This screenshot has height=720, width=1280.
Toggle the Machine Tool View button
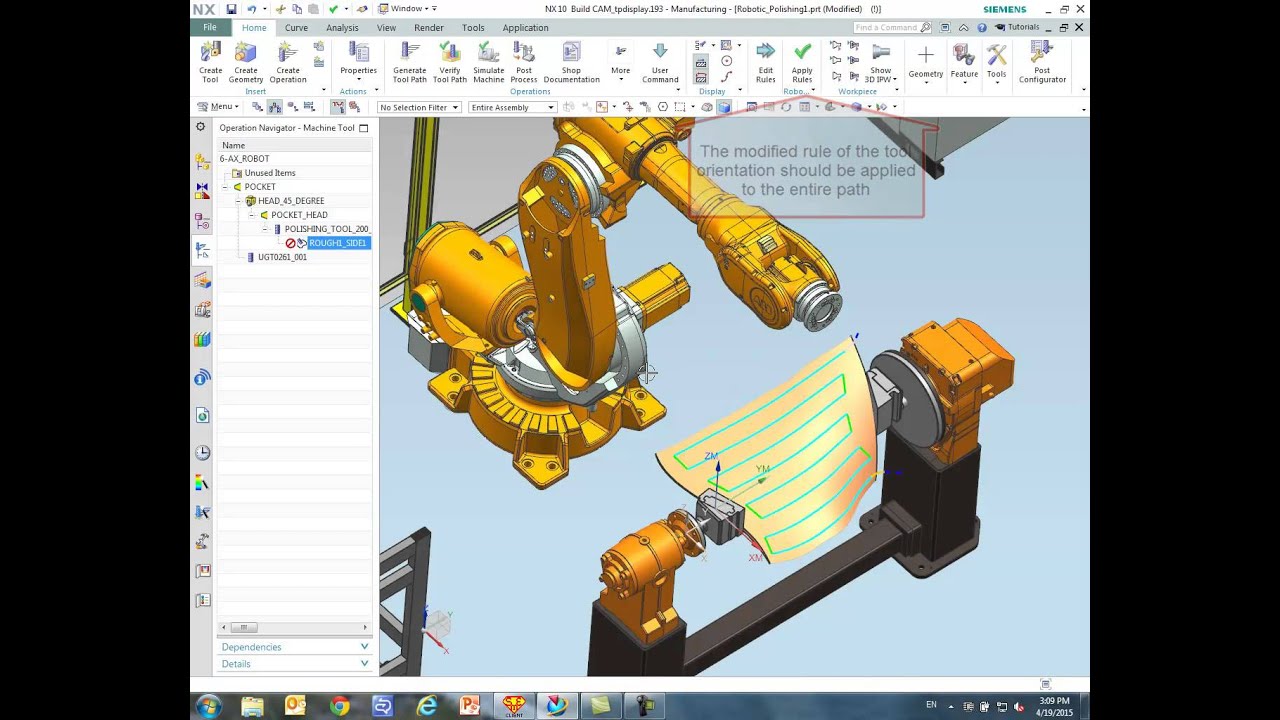pos(275,106)
